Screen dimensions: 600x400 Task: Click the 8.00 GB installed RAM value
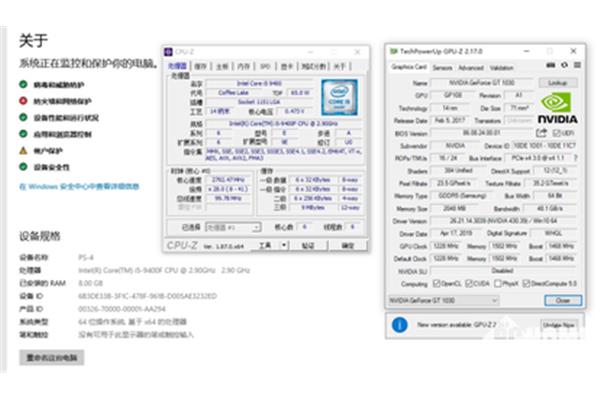coord(90,283)
